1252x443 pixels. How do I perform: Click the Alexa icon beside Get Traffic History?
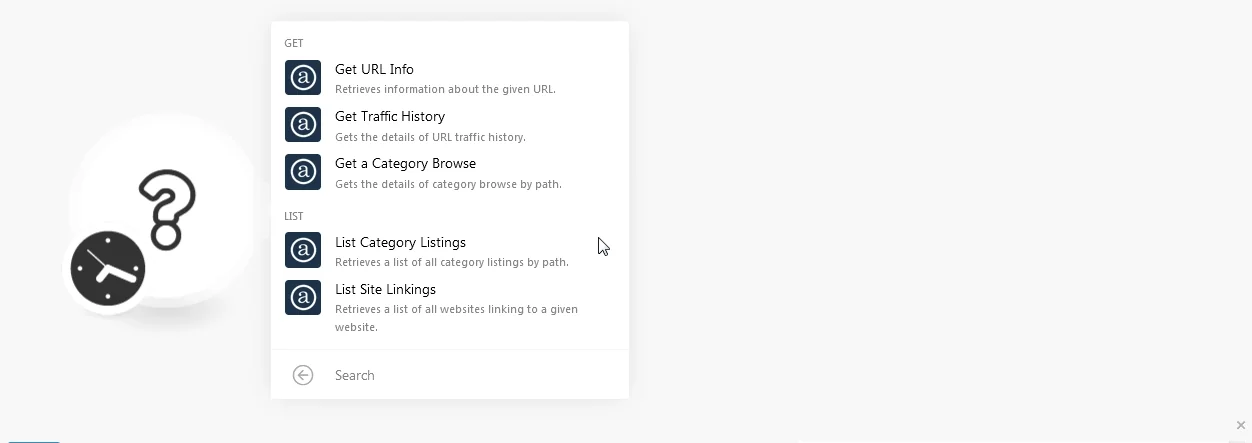pos(303,125)
